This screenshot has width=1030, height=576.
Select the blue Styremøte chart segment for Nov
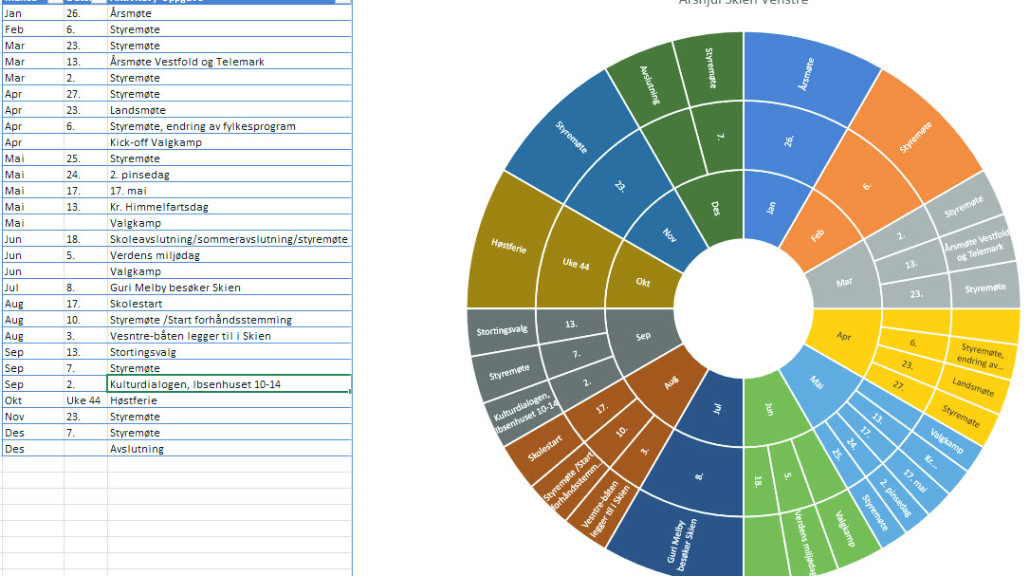point(571,137)
